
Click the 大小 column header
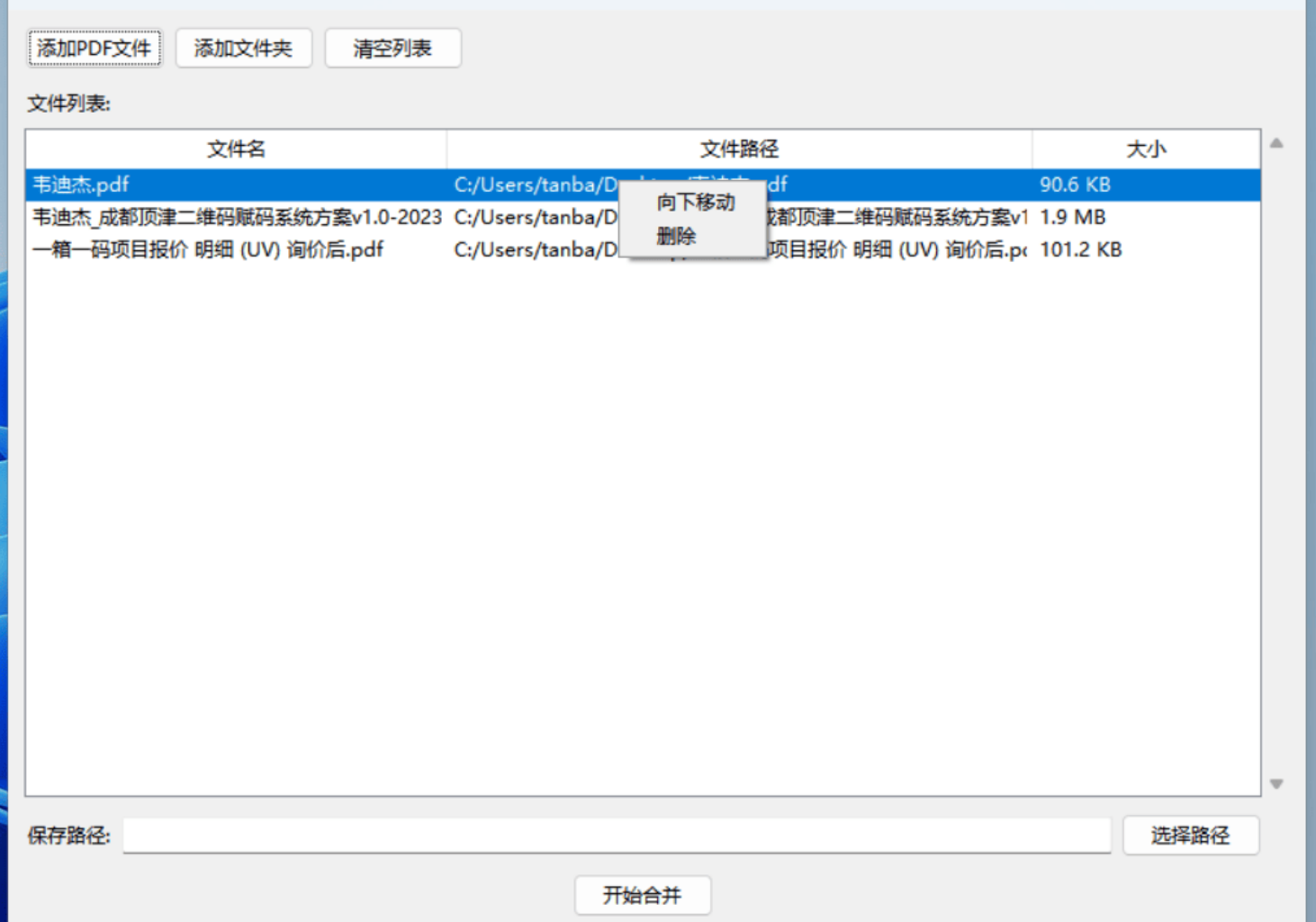1145,149
